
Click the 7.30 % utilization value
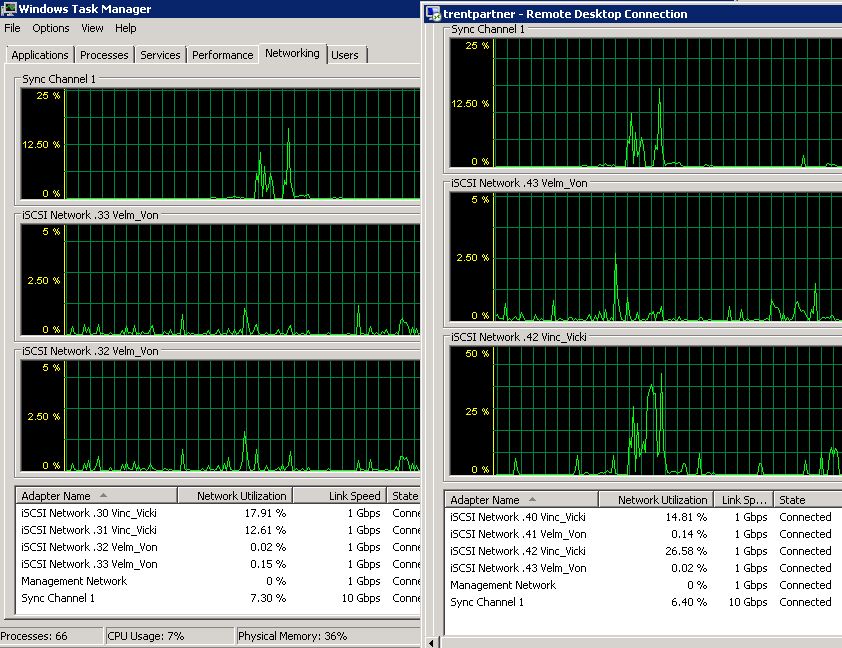click(268, 598)
